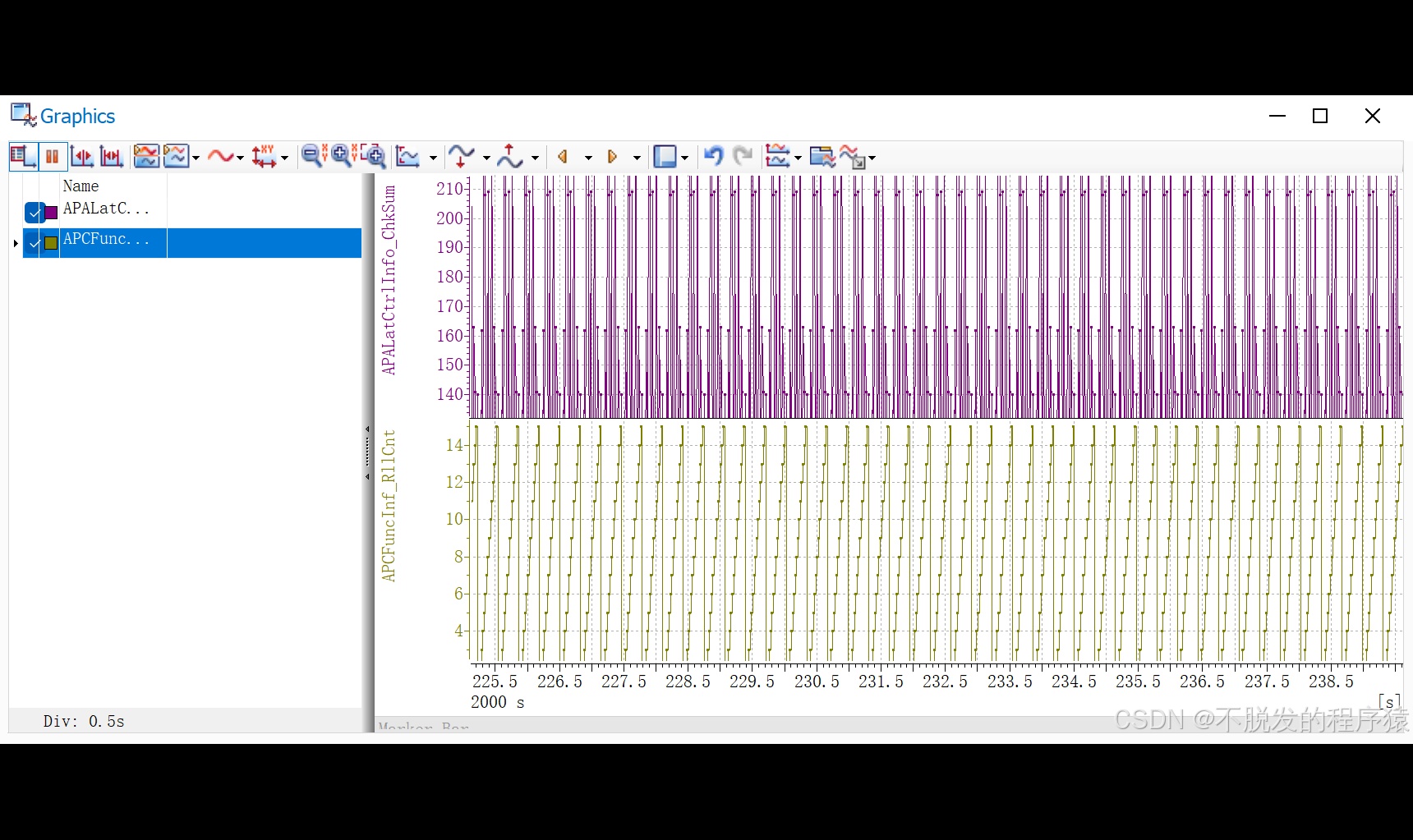Click the legend panel splitter handle

[367, 452]
